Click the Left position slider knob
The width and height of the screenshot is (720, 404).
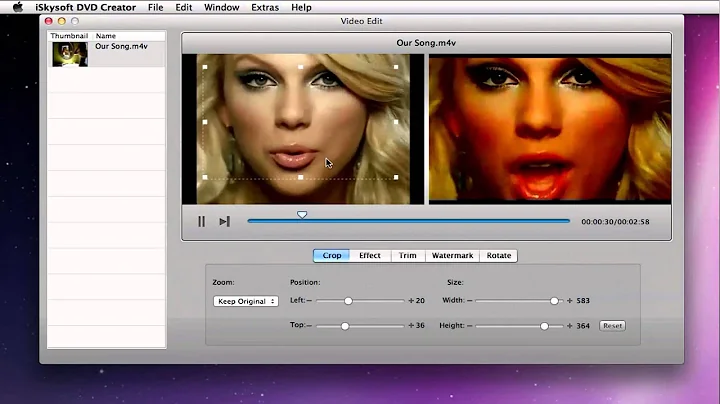point(348,301)
